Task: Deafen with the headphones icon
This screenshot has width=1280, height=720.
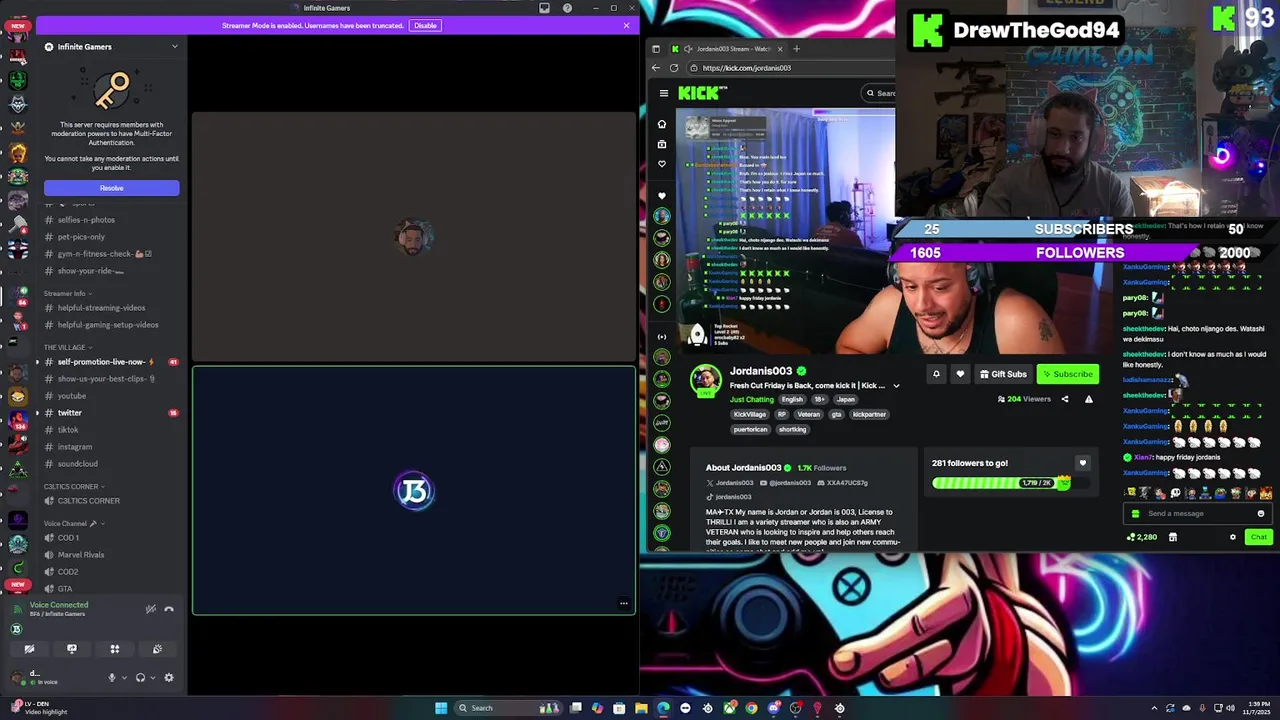Action: (140, 678)
